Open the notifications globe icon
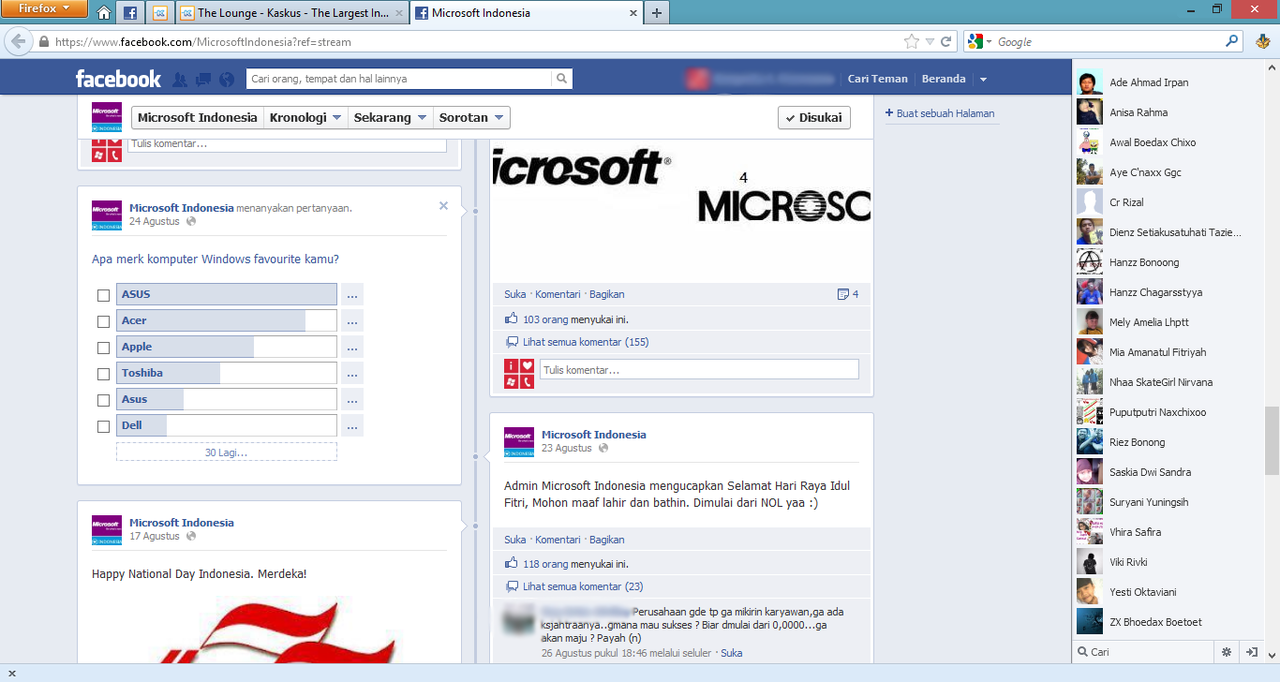 point(226,79)
